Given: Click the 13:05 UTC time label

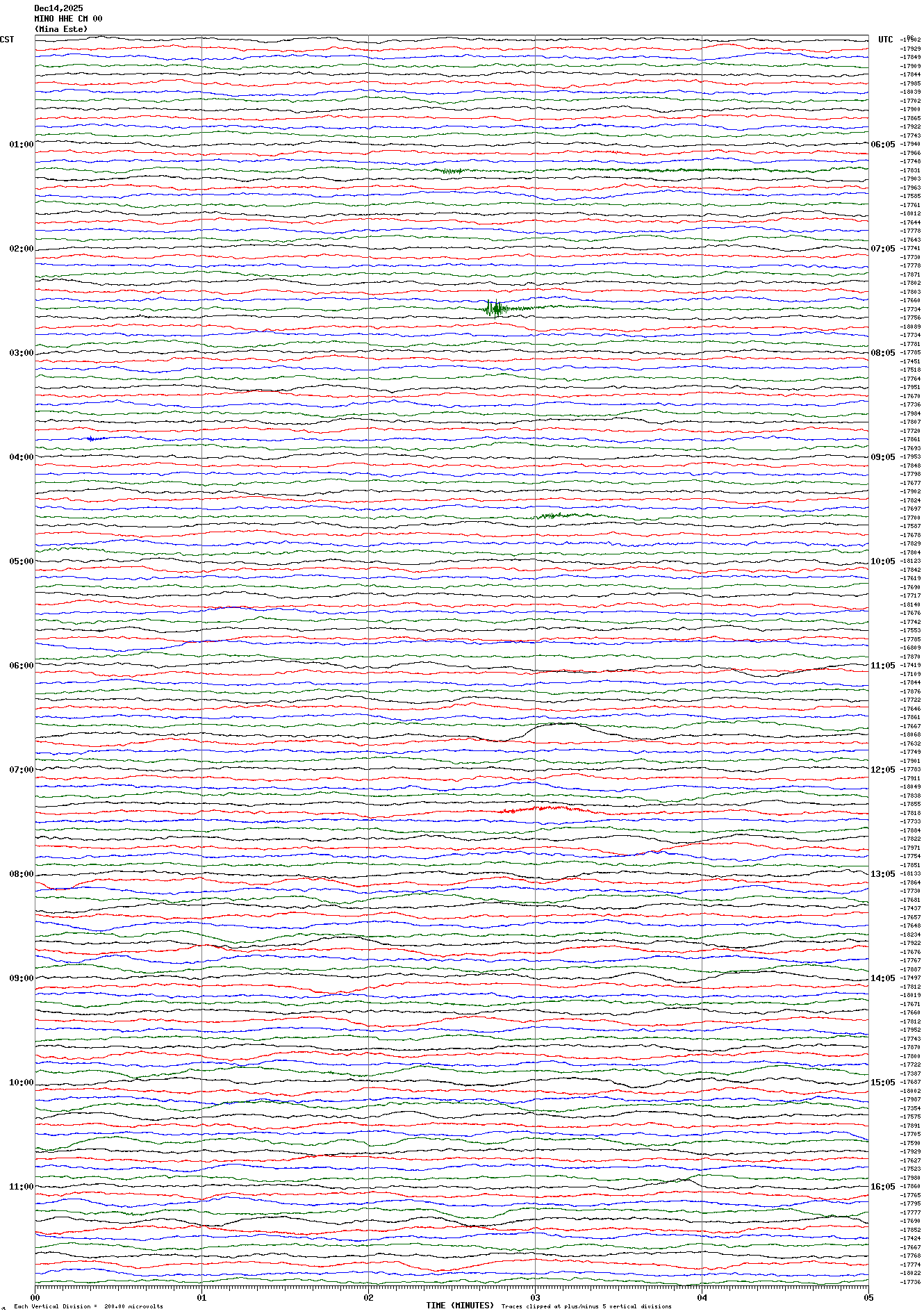Looking at the screenshot, I should pyautogui.click(x=883, y=874).
